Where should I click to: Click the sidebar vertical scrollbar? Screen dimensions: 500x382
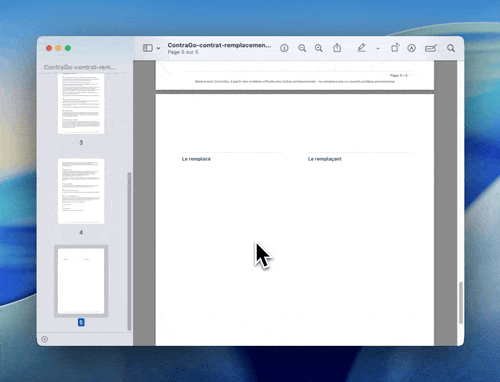pyautogui.click(x=129, y=251)
